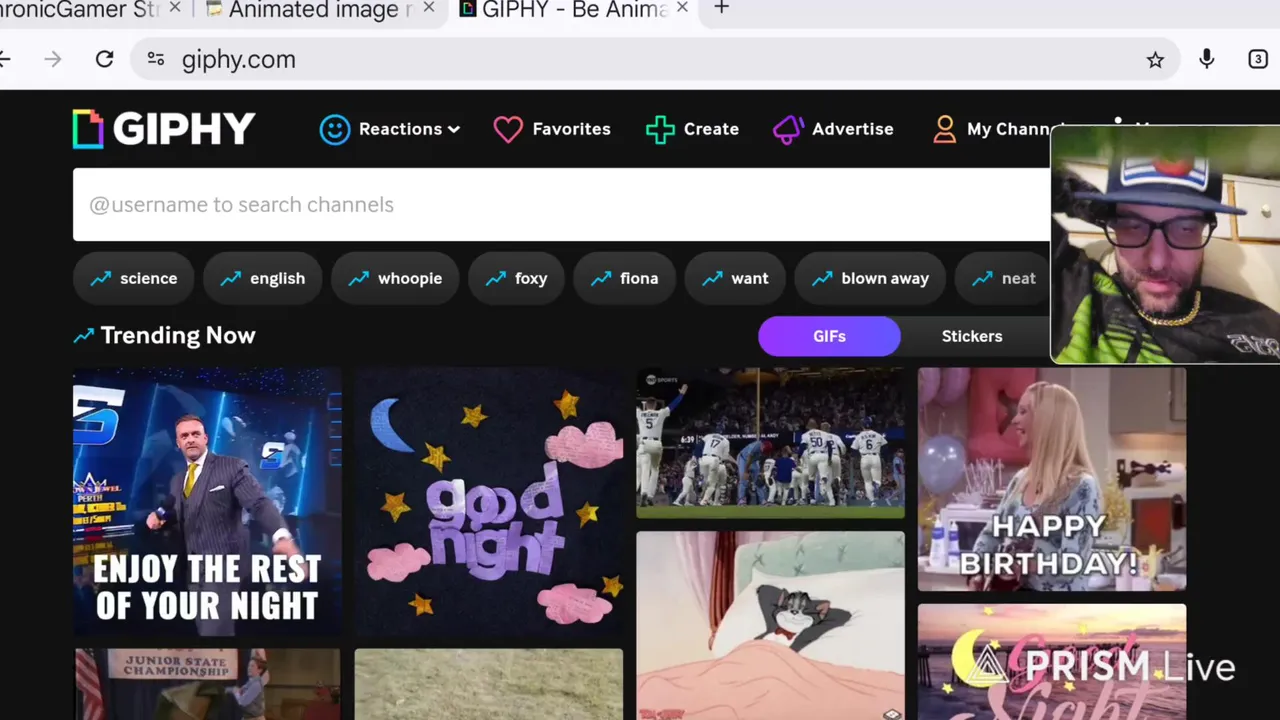Switch to Stickers toggle
Image resolution: width=1280 pixels, height=720 pixels.
tap(971, 336)
